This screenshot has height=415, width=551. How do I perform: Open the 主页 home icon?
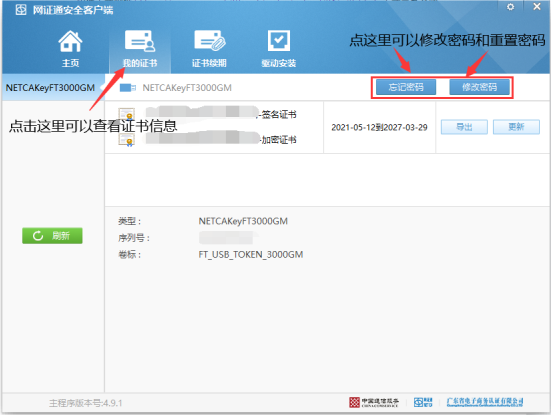(x=70, y=48)
